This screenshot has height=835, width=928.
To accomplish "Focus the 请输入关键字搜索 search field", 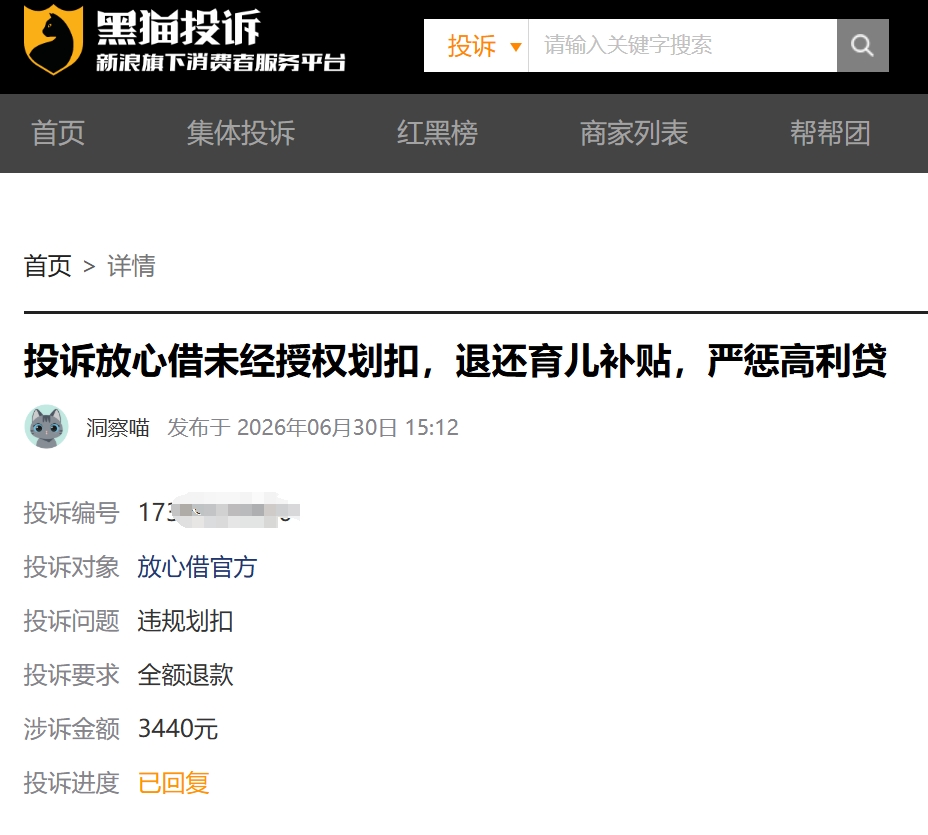I will click(682, 46).
